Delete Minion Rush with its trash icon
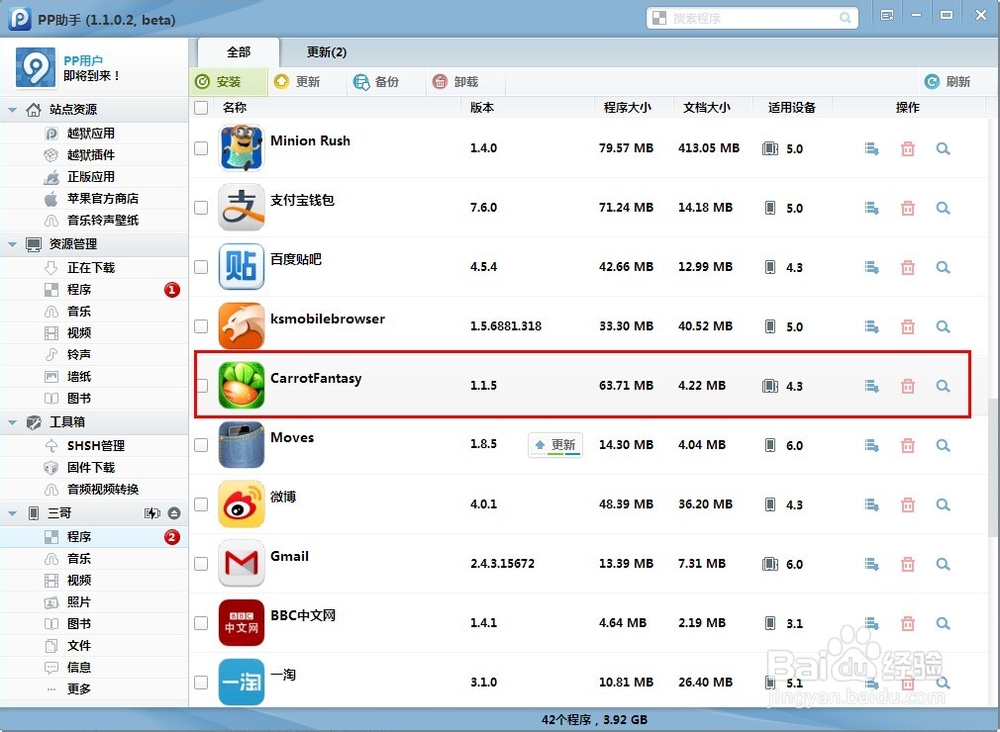This screenshot has height=732, width=1000. pos(908,149)
